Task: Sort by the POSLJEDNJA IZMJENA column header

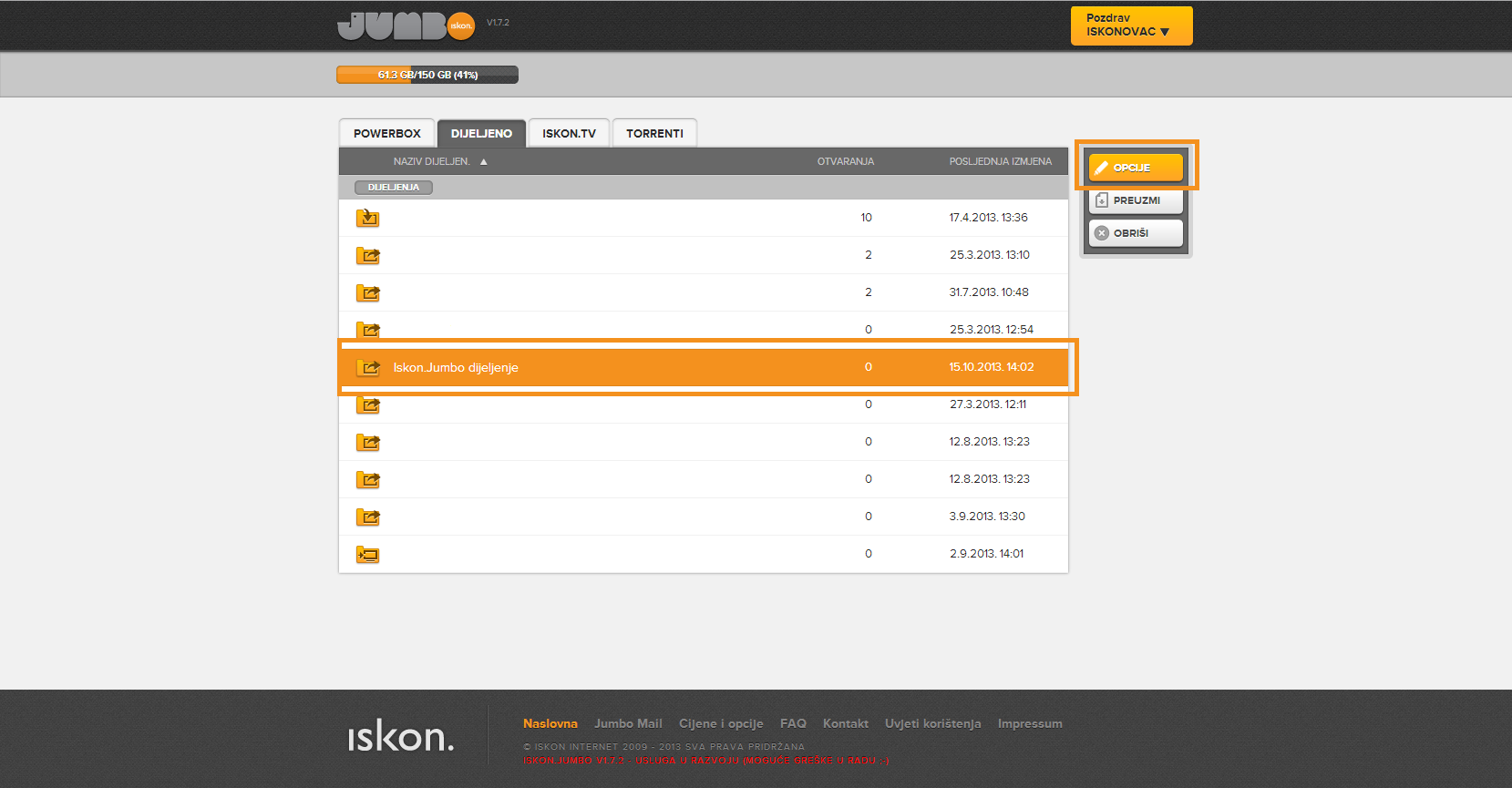Action: [x=1000, y=161]
